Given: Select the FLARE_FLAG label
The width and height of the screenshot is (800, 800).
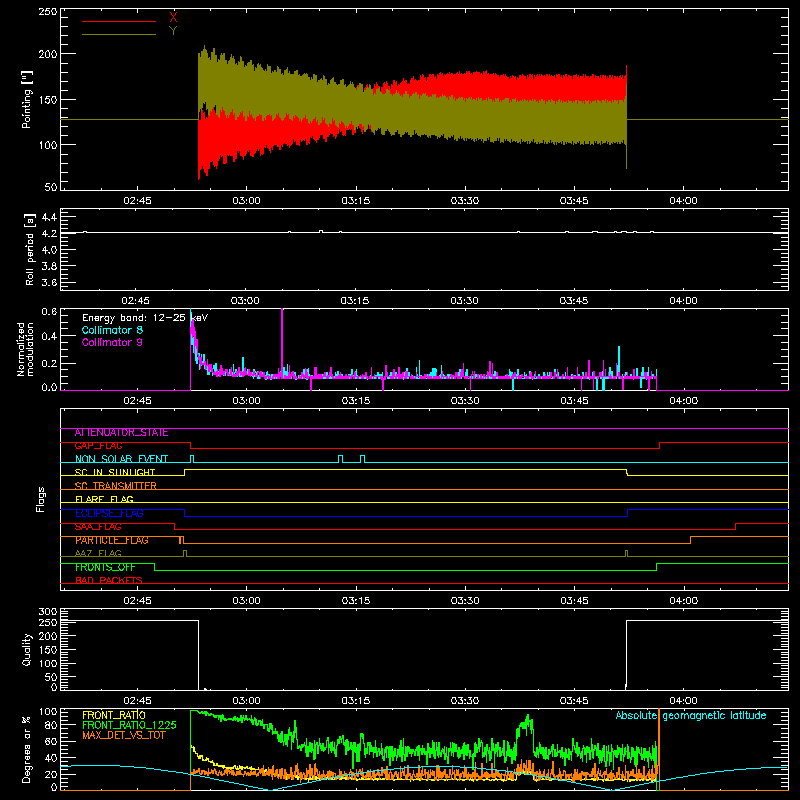Looking at the screenshot, I should (104, 499).
